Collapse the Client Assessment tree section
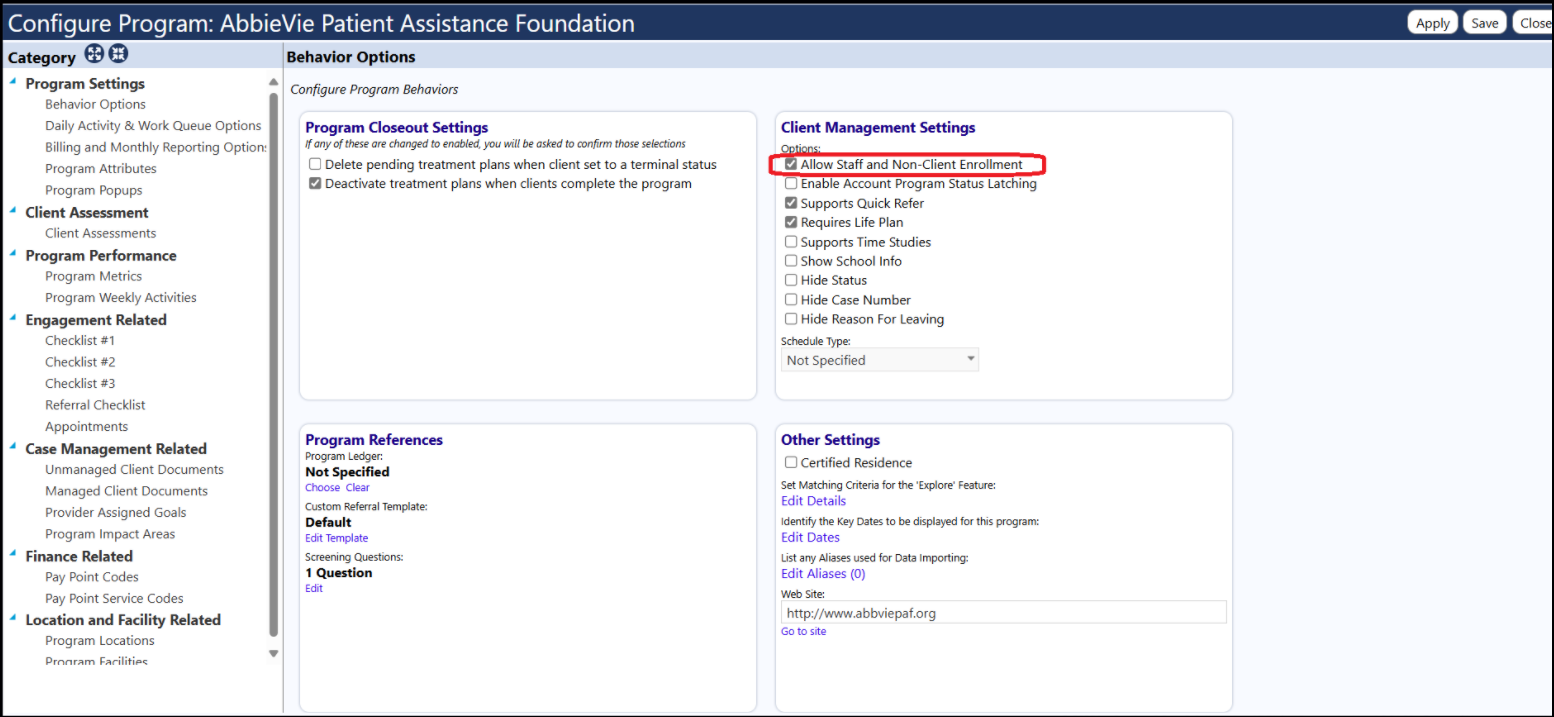 click(13, 211)
